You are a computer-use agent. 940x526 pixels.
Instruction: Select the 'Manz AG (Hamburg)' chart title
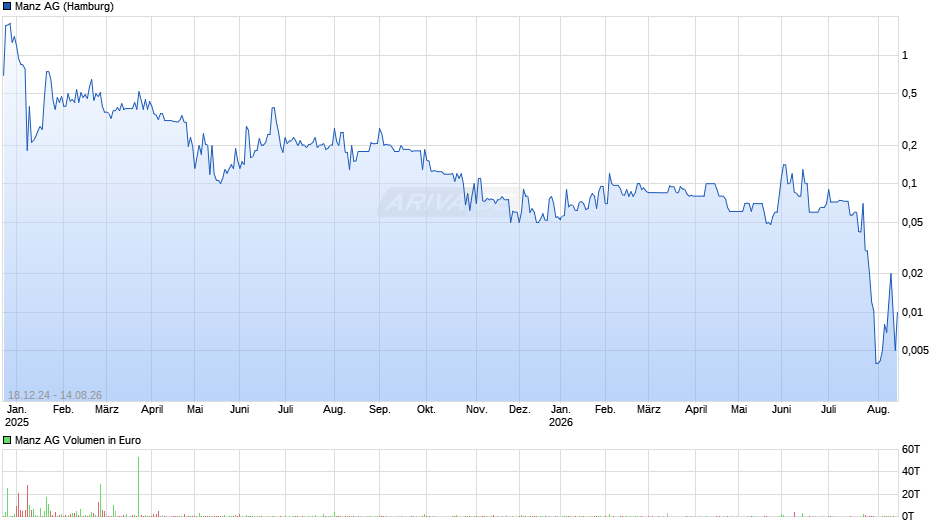click(64, 7)
